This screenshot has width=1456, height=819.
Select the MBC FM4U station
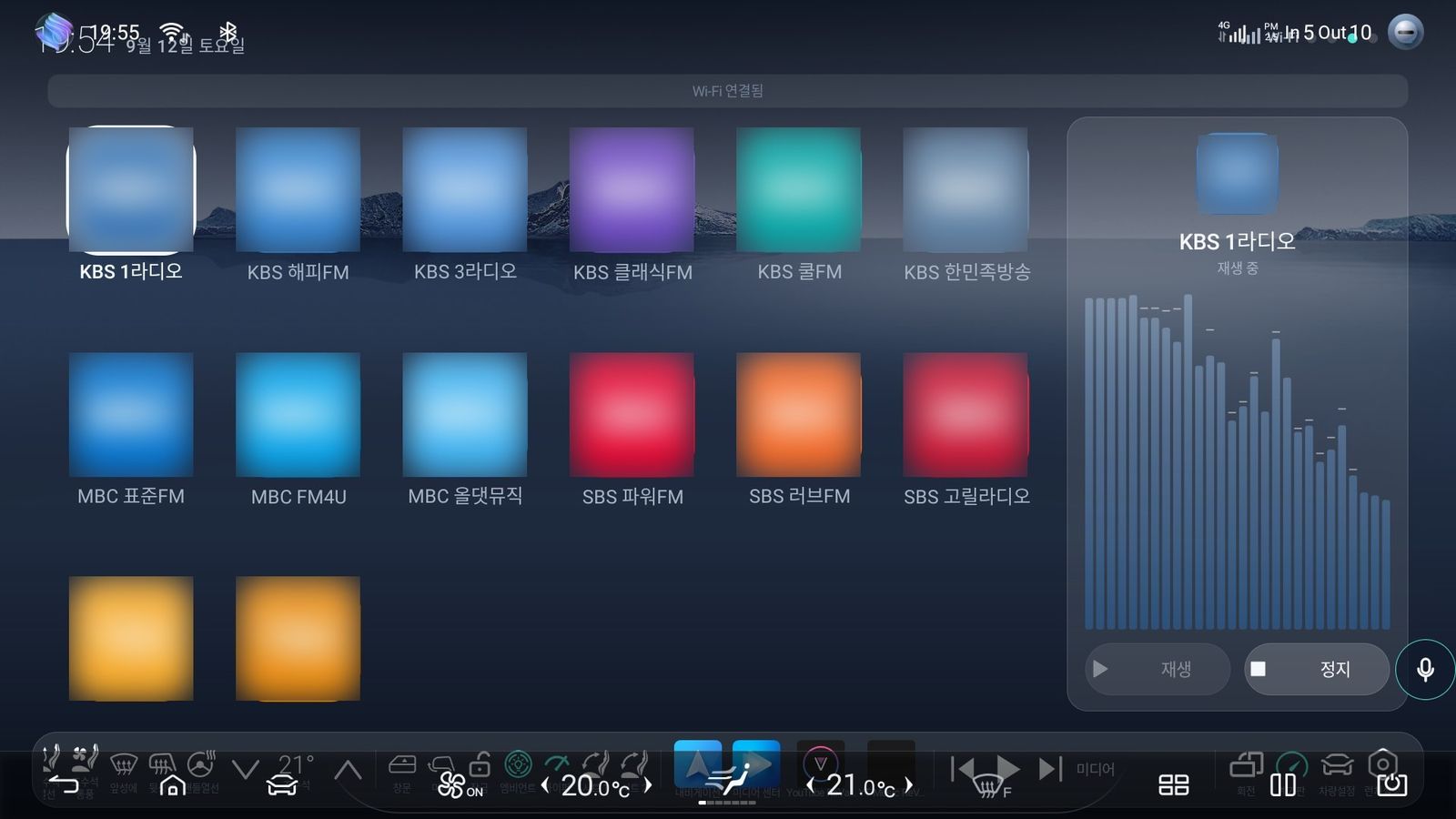[298, 414]
